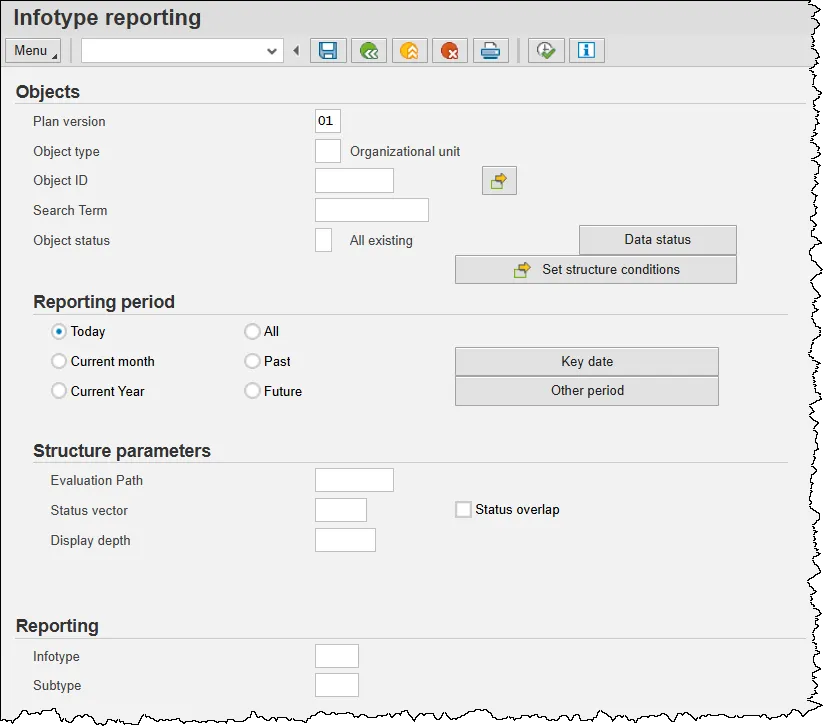Click the Key date button
This screenshot has height=727, width=825.
point(587,362)
